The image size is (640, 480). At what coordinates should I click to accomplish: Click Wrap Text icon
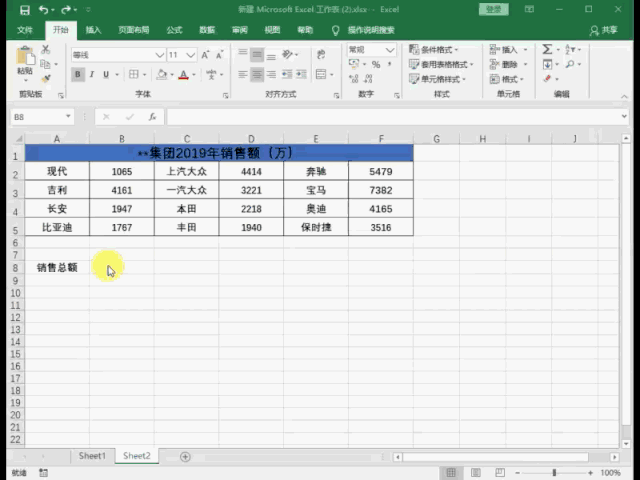coord(321,54)
